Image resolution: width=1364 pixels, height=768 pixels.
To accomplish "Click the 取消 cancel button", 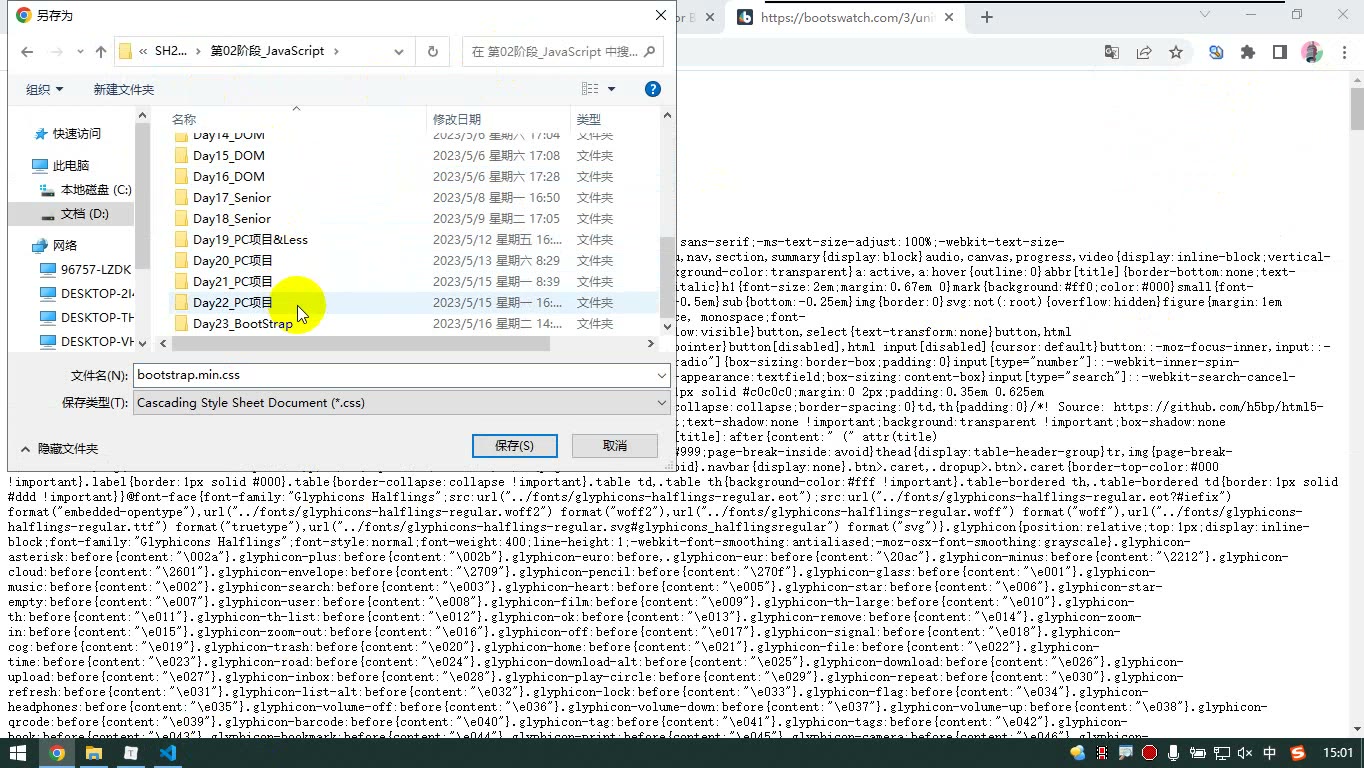I will [x=615, y=446].
